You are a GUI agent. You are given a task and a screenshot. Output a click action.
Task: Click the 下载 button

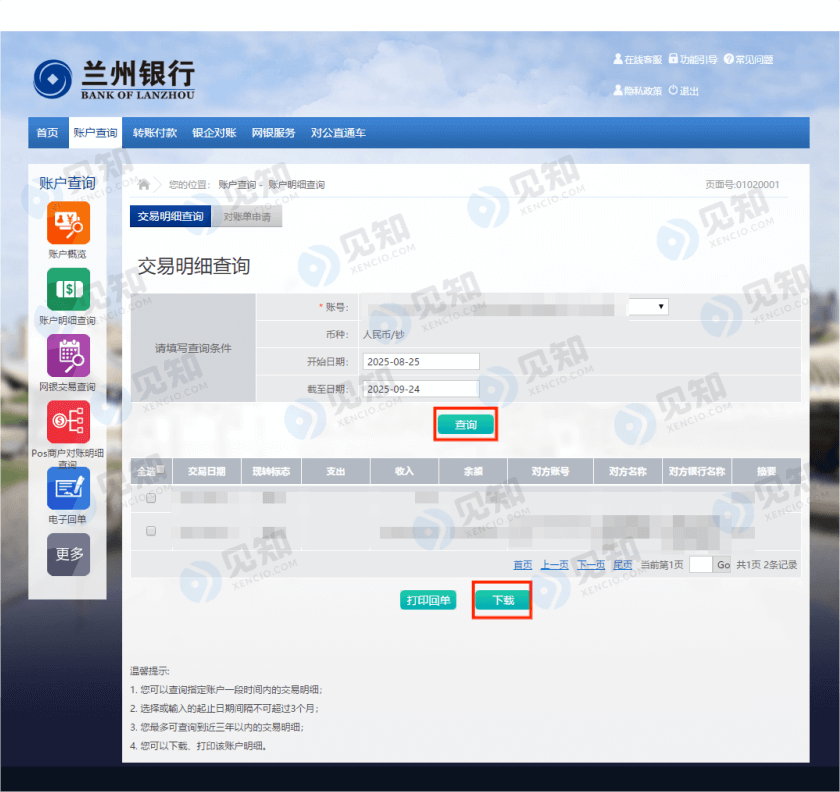(x=502, y=600)
